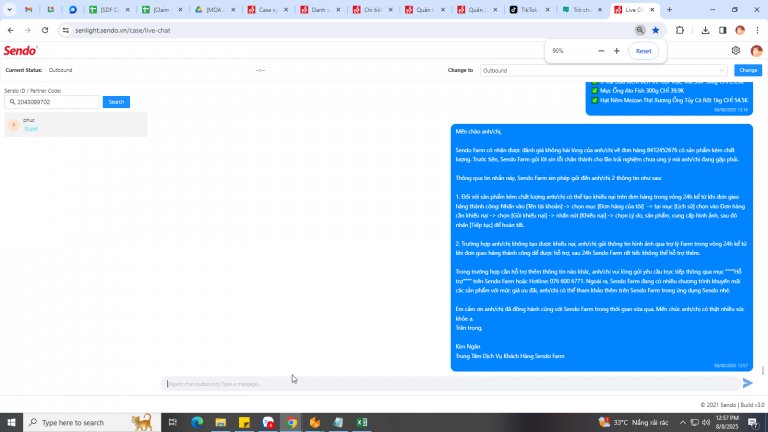Send the chat message with paper-plane icon
The width and height of the screenshot is (768, 432).
coord(747,383)
